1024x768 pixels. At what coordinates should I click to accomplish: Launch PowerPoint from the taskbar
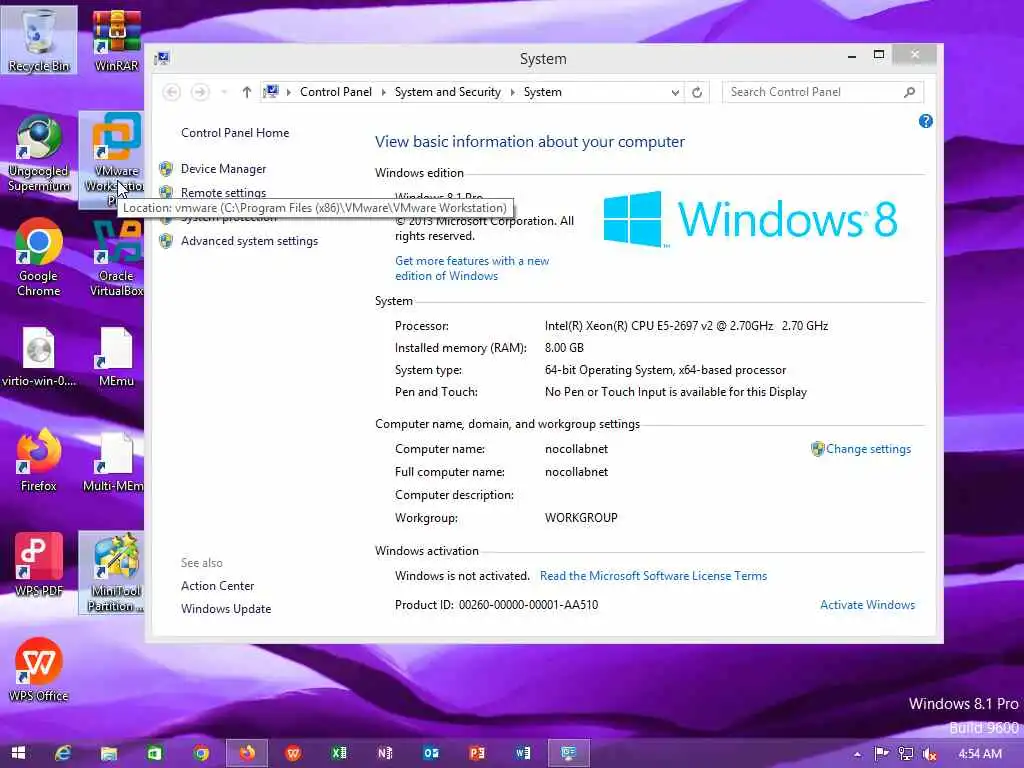[477, 754]
